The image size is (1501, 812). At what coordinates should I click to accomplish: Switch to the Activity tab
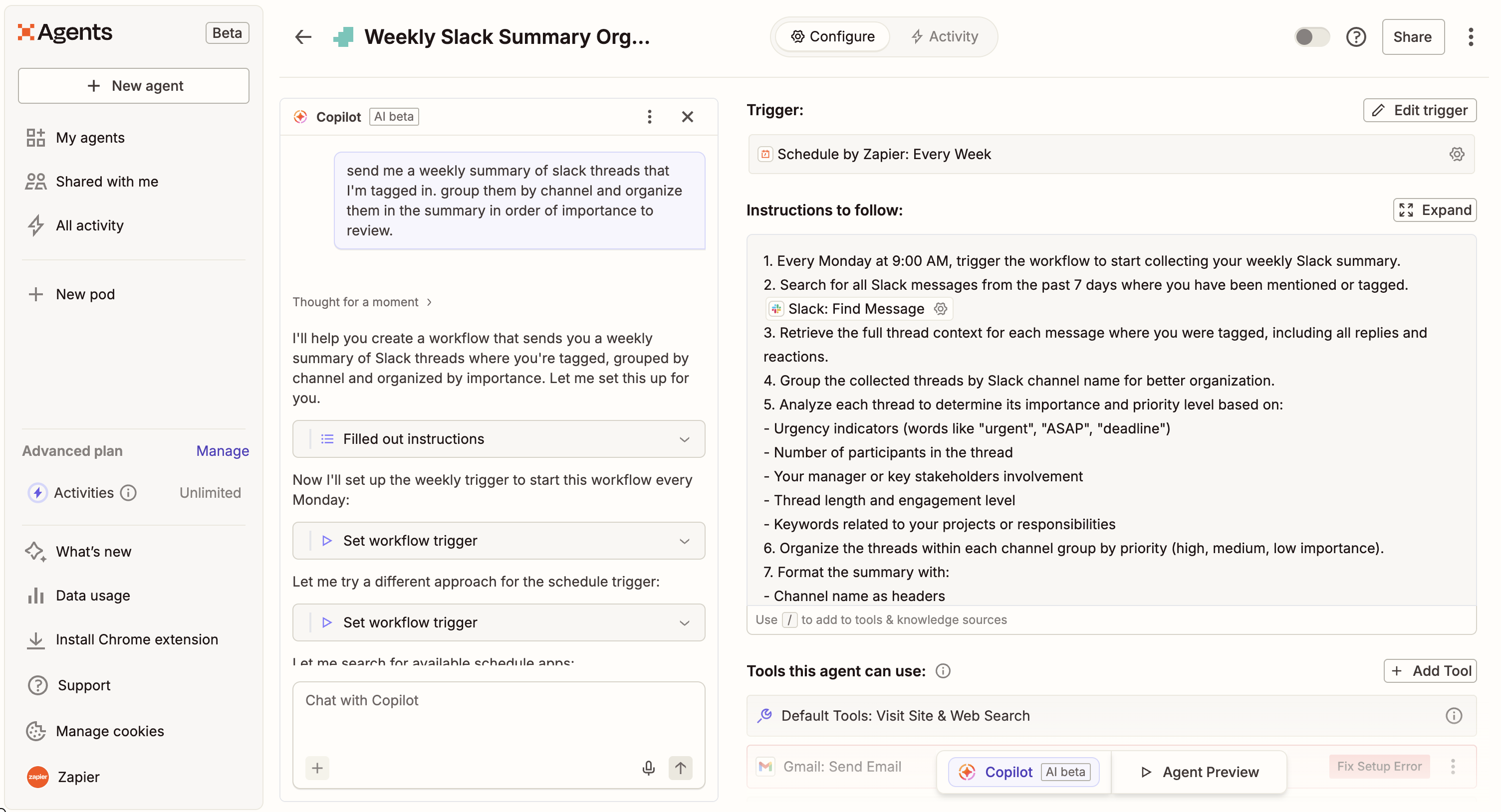(944, 36)
